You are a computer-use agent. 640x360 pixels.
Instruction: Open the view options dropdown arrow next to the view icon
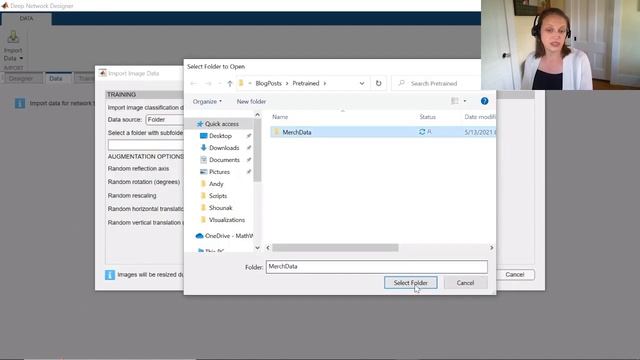click(x=465, y=101)
